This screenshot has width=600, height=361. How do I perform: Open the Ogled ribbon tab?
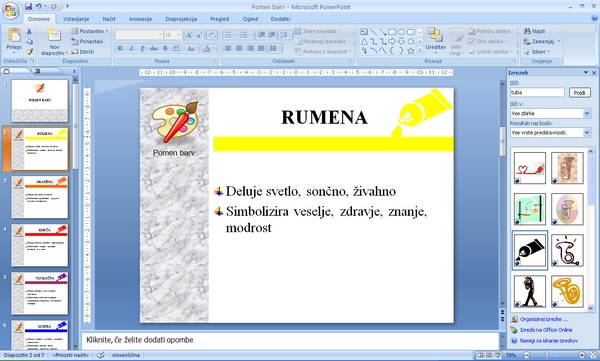(x=250, y=19)
